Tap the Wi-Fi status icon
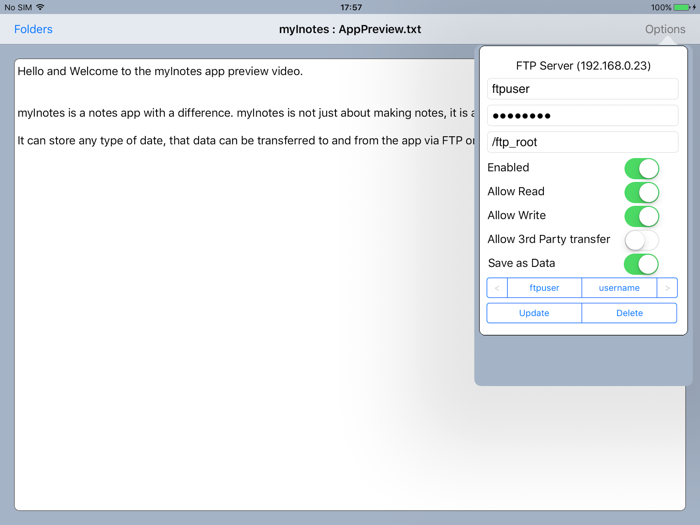Viewport: 700px width, 525px height. coord(40,7)
